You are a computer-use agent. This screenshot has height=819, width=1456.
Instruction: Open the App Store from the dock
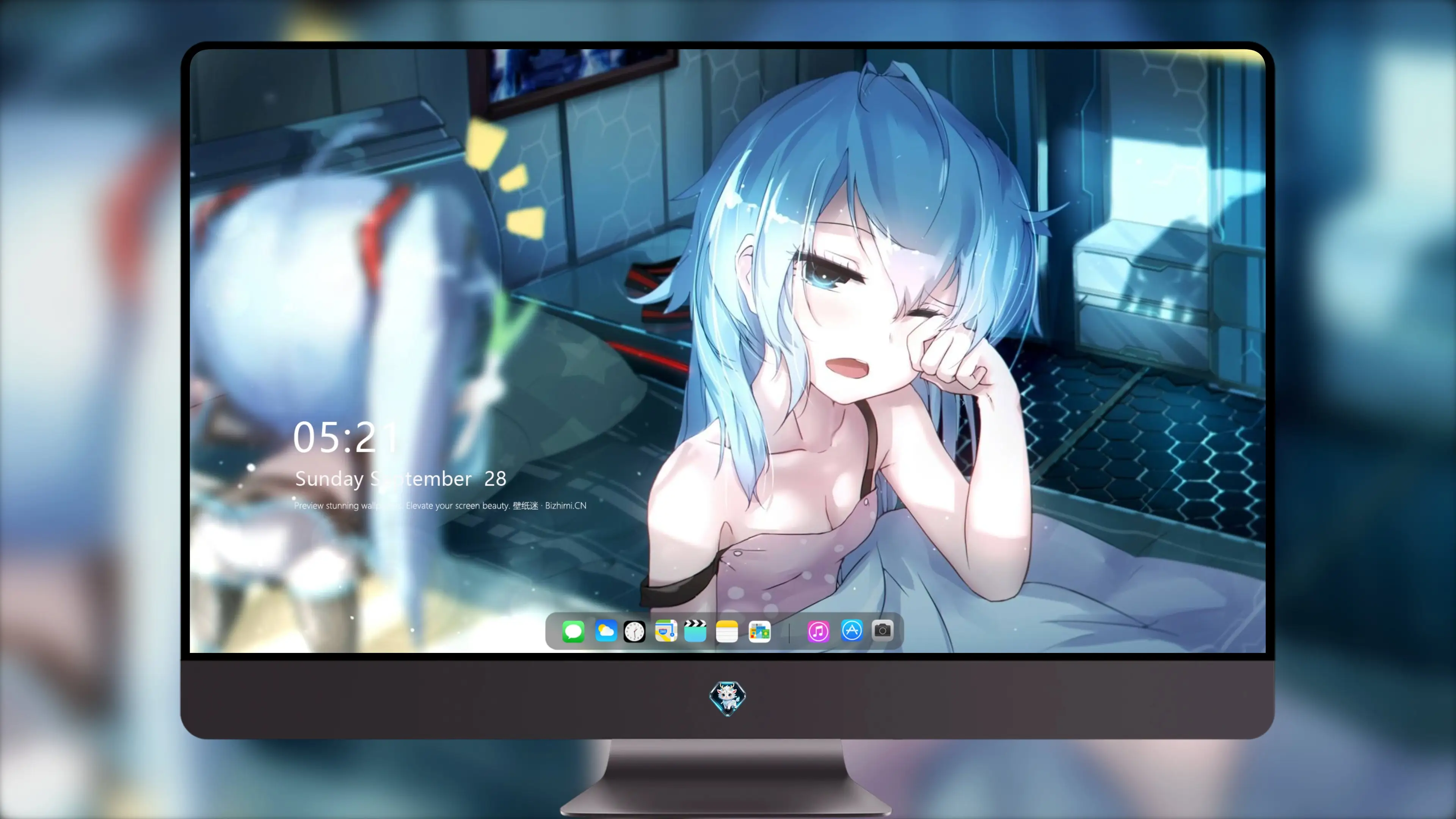click(x=852, y=630)
